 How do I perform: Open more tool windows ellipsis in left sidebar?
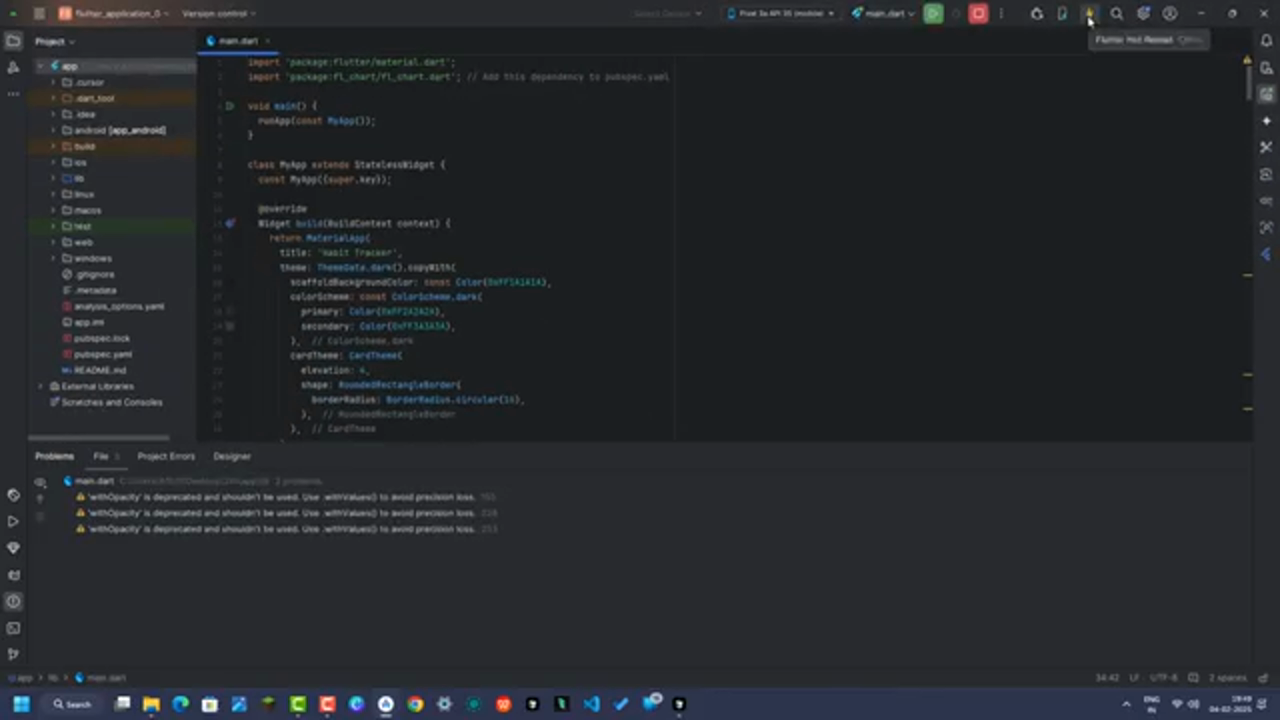[13, 94]
